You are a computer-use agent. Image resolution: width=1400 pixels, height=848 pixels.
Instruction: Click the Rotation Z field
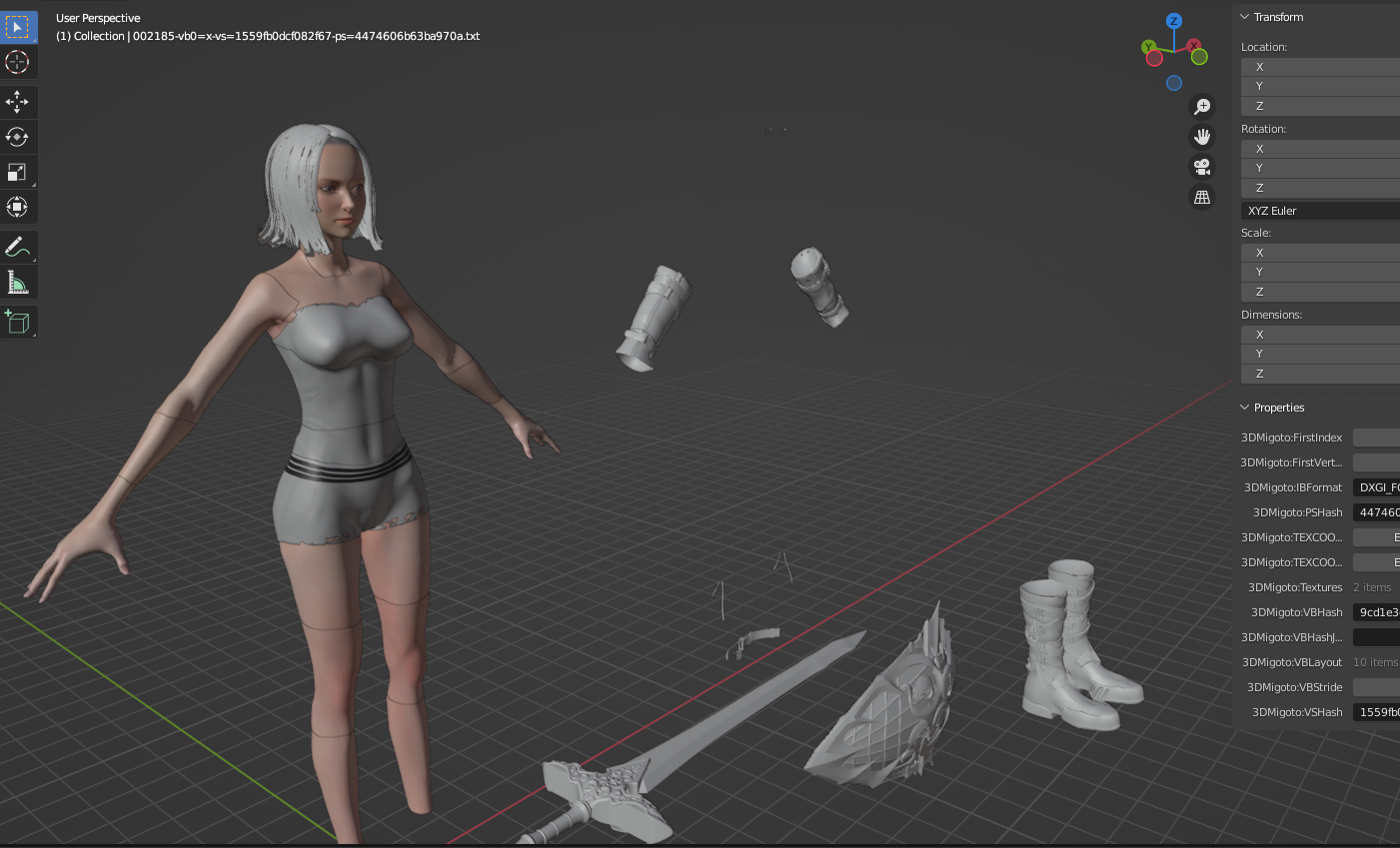click(1320, 188)
